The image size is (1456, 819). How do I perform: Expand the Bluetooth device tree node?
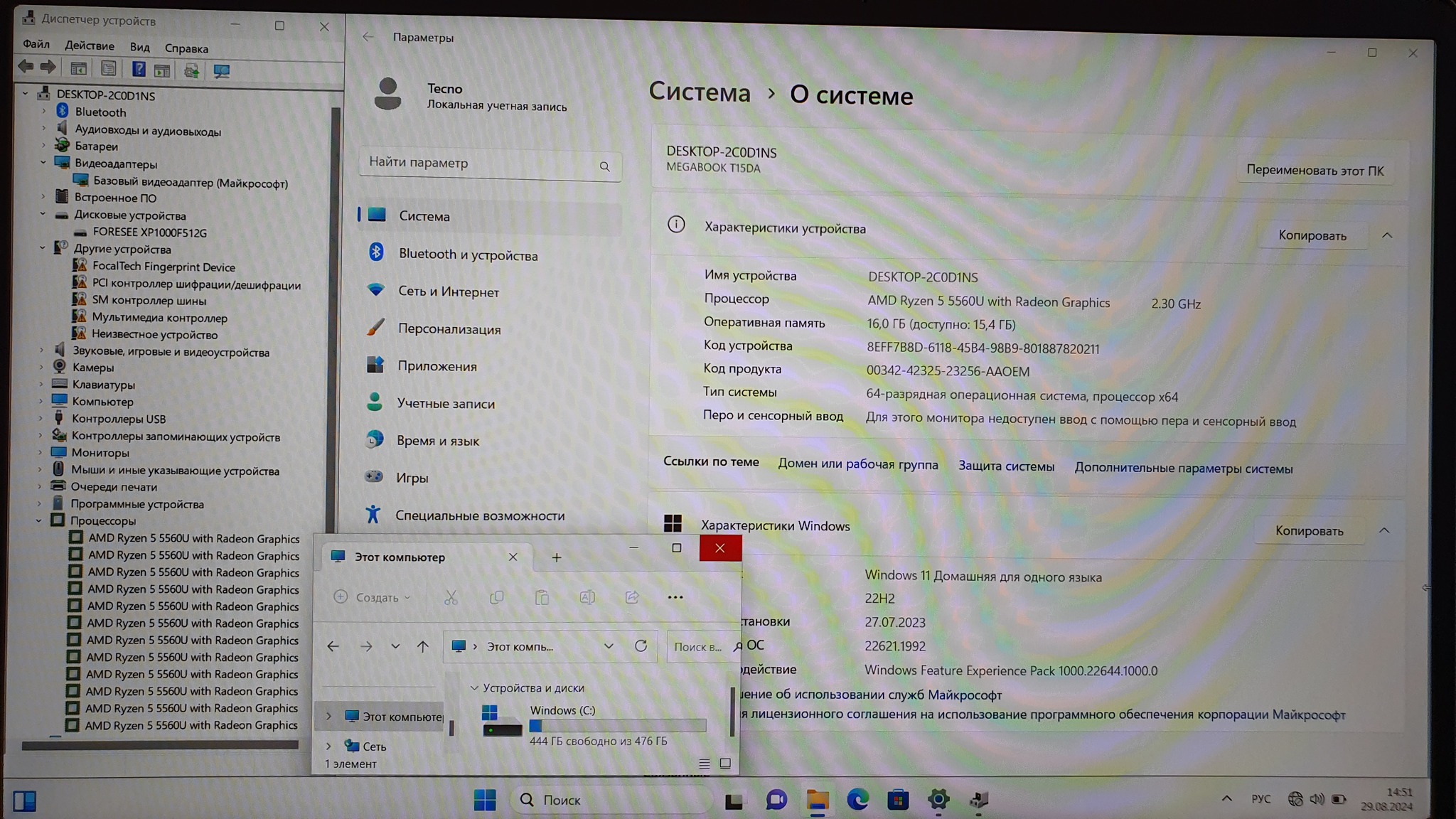[x=43, y=112]
